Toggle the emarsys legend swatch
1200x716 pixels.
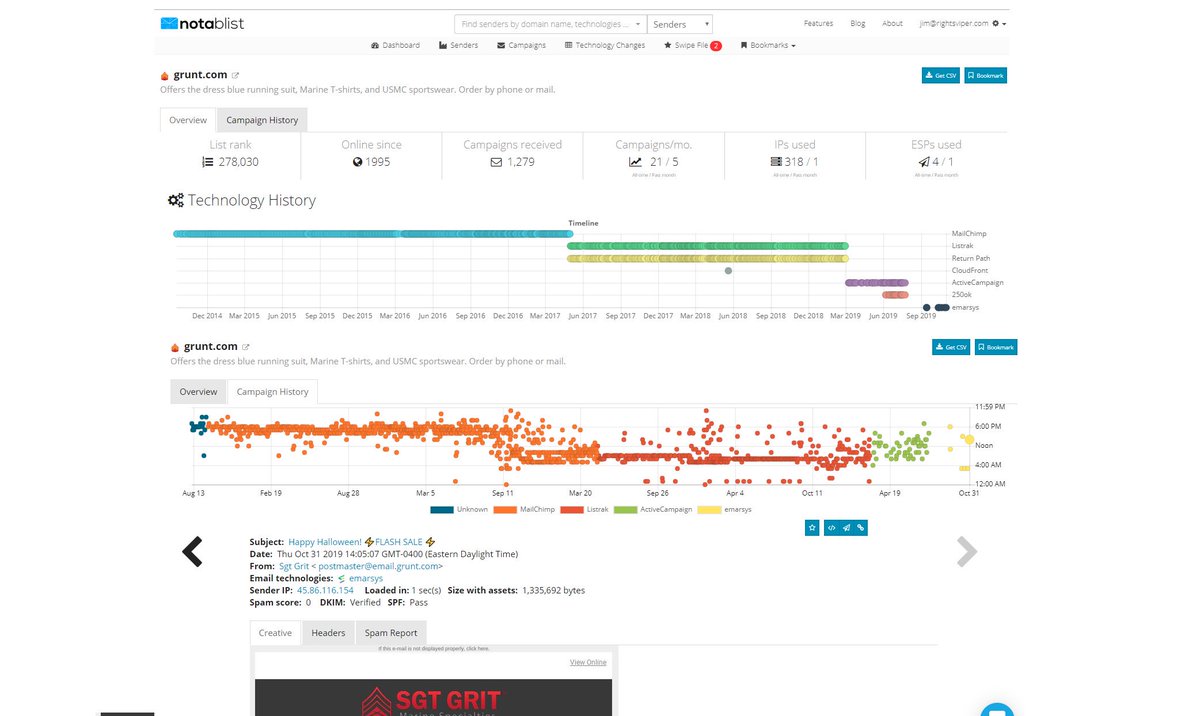[709, 509]
